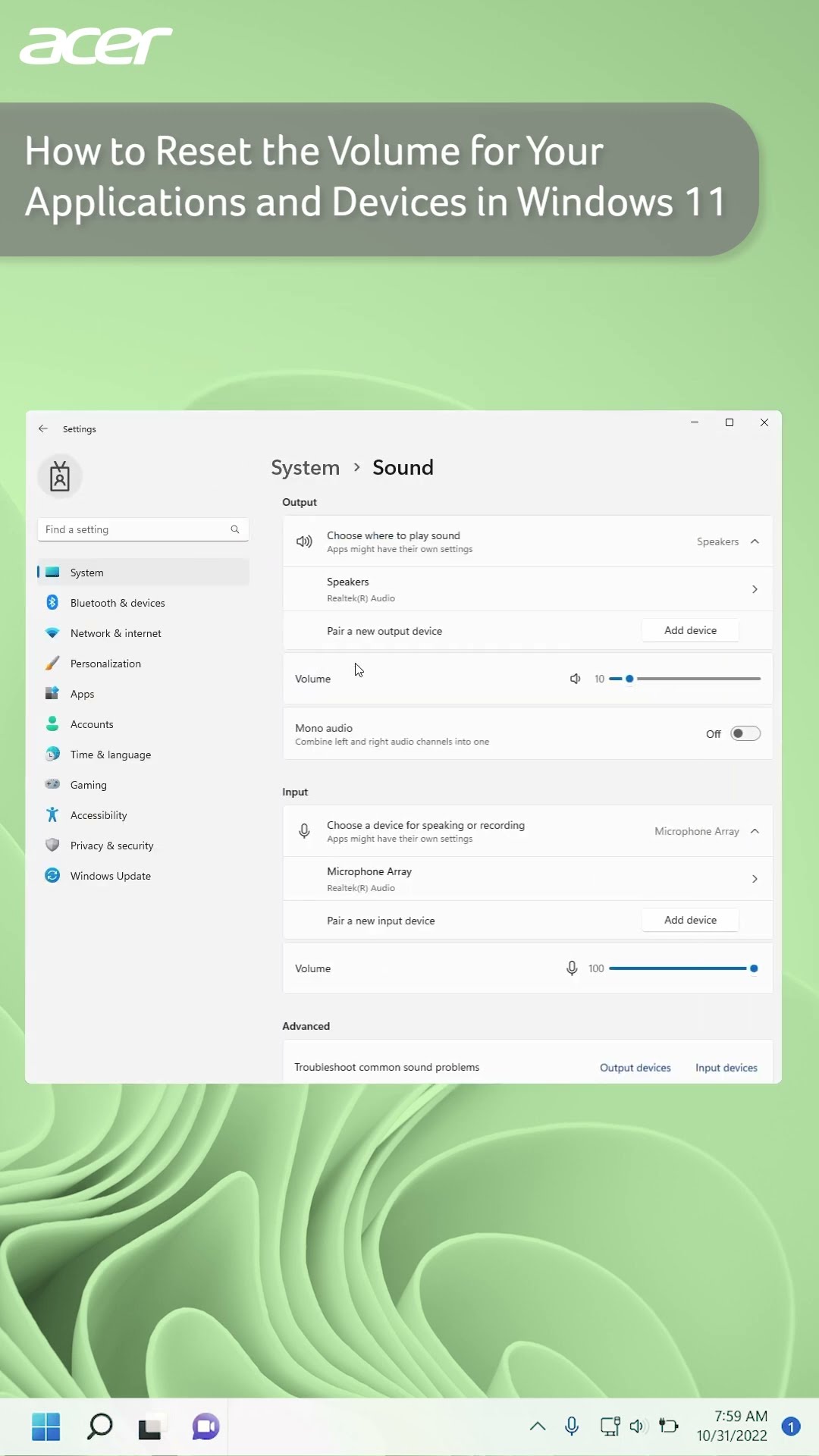Click the Time & language globe icon
Screen dimensions: 819x1456
pos(52,755)
